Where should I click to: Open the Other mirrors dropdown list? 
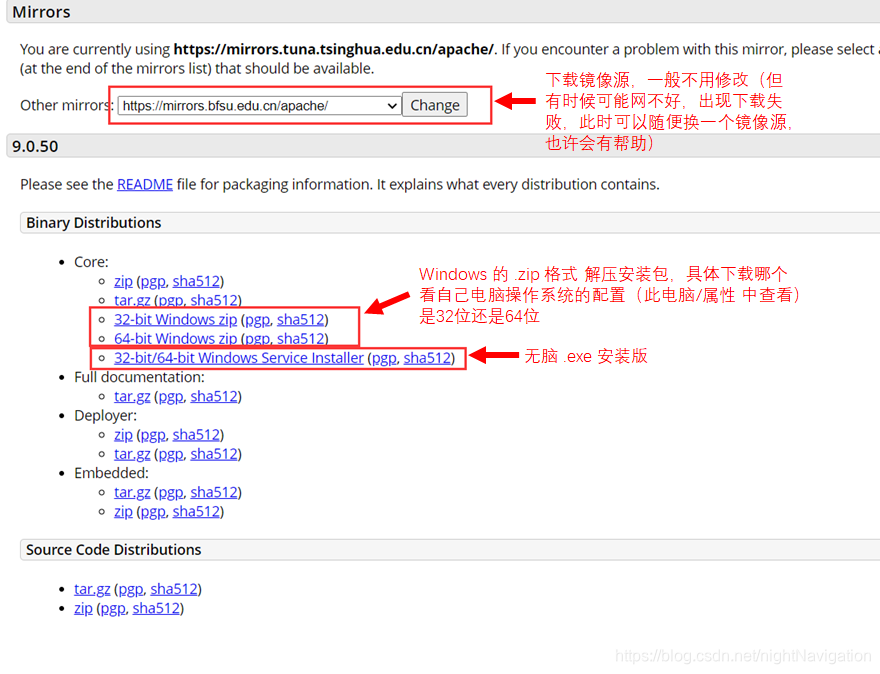click(259, 106)
